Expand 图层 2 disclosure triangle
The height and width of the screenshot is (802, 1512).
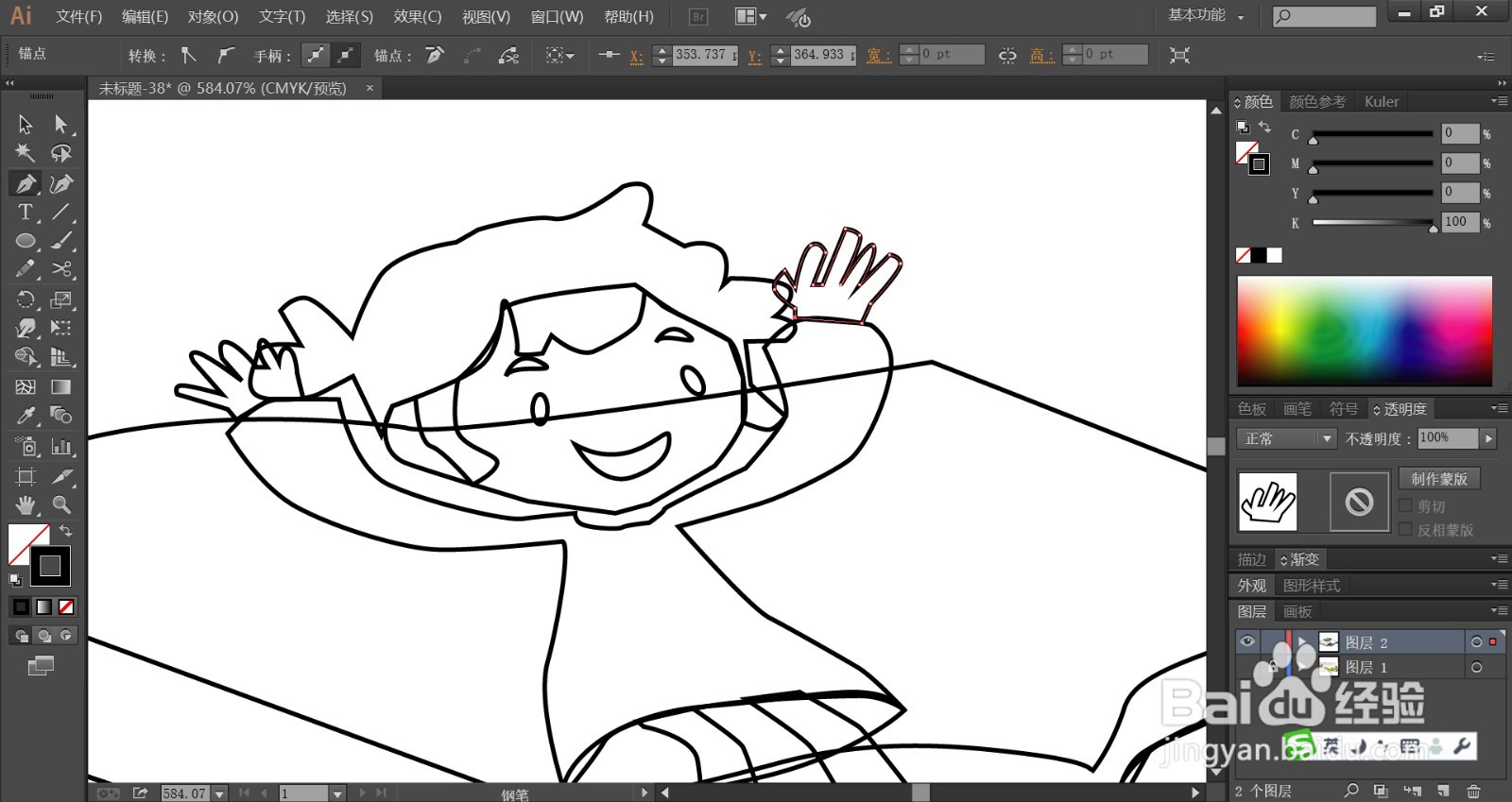tap(1302, 641)
